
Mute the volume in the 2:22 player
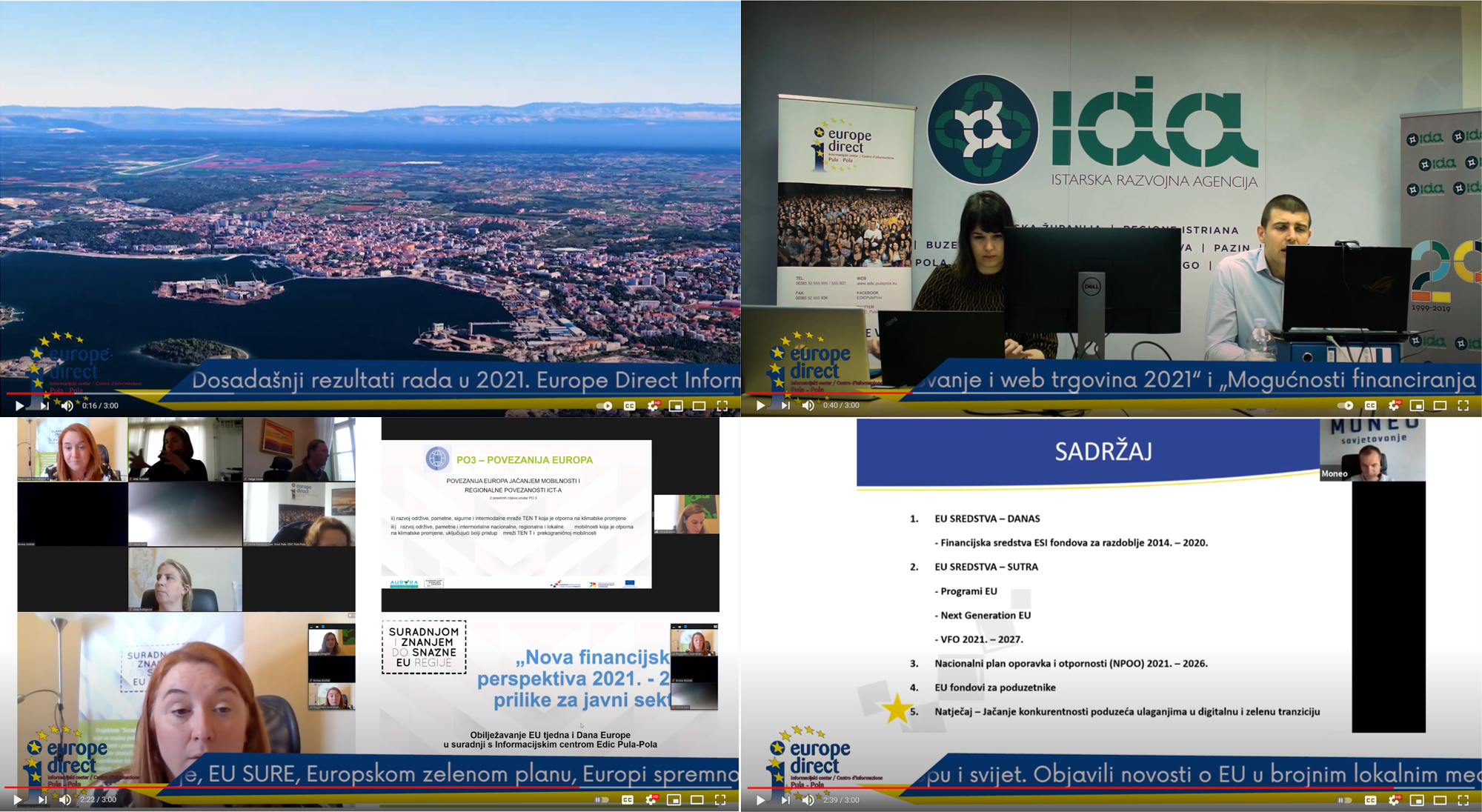(65, 799)
